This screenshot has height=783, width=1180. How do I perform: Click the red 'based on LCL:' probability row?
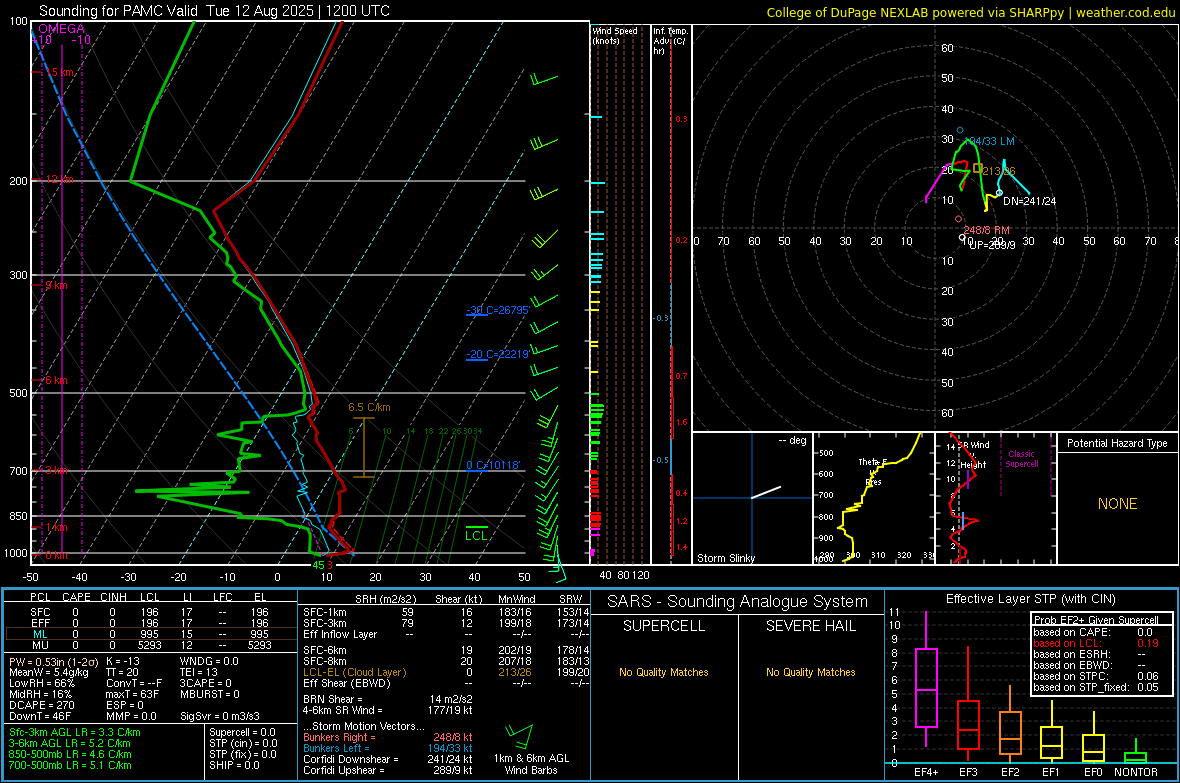pyautogui.click(x=1096, y=643)
